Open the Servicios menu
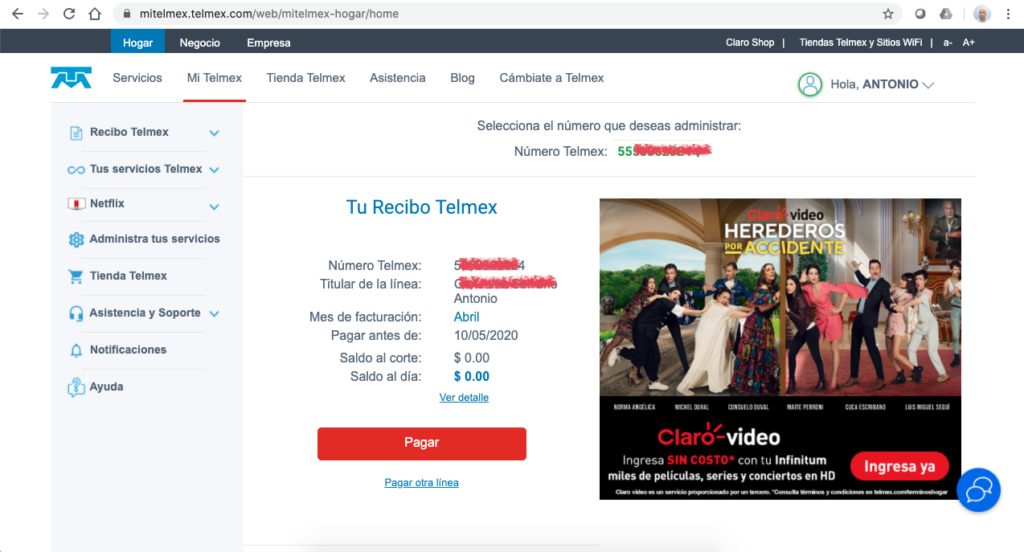This screenshot has width=1024, height=552. click(137, 78)
